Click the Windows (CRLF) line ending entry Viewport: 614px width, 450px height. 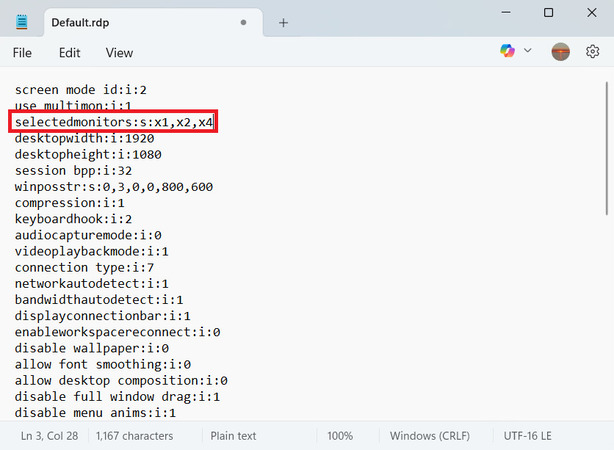430,436
